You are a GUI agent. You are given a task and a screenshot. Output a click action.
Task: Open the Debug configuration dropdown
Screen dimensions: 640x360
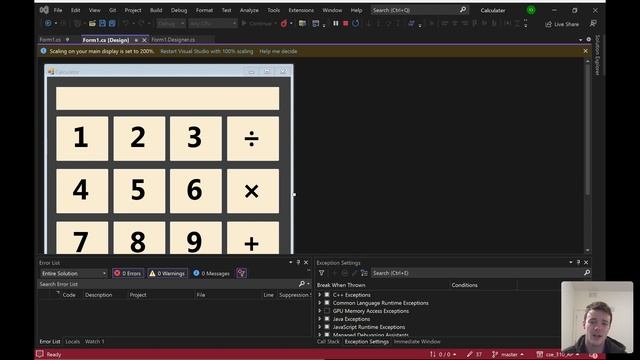coord(171,24)
